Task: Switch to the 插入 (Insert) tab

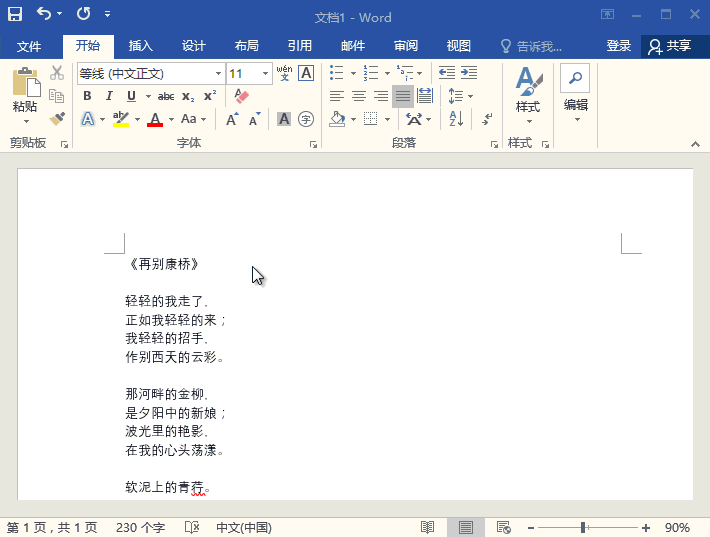Action: pos(140,46)
